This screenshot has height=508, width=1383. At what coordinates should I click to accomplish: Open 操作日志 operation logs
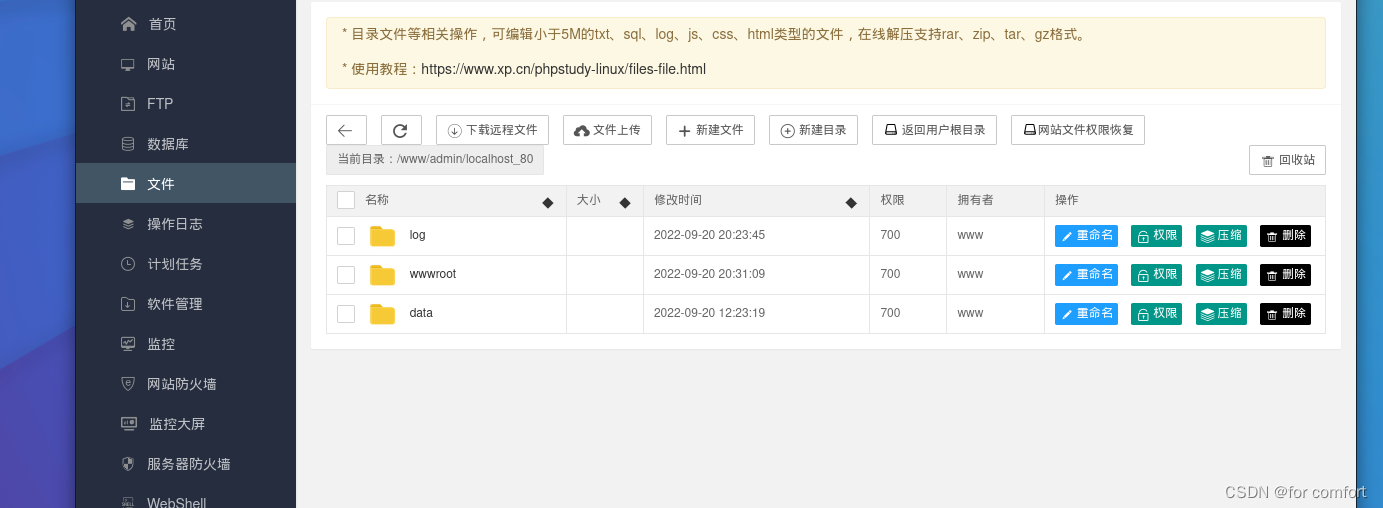(185, 224)
